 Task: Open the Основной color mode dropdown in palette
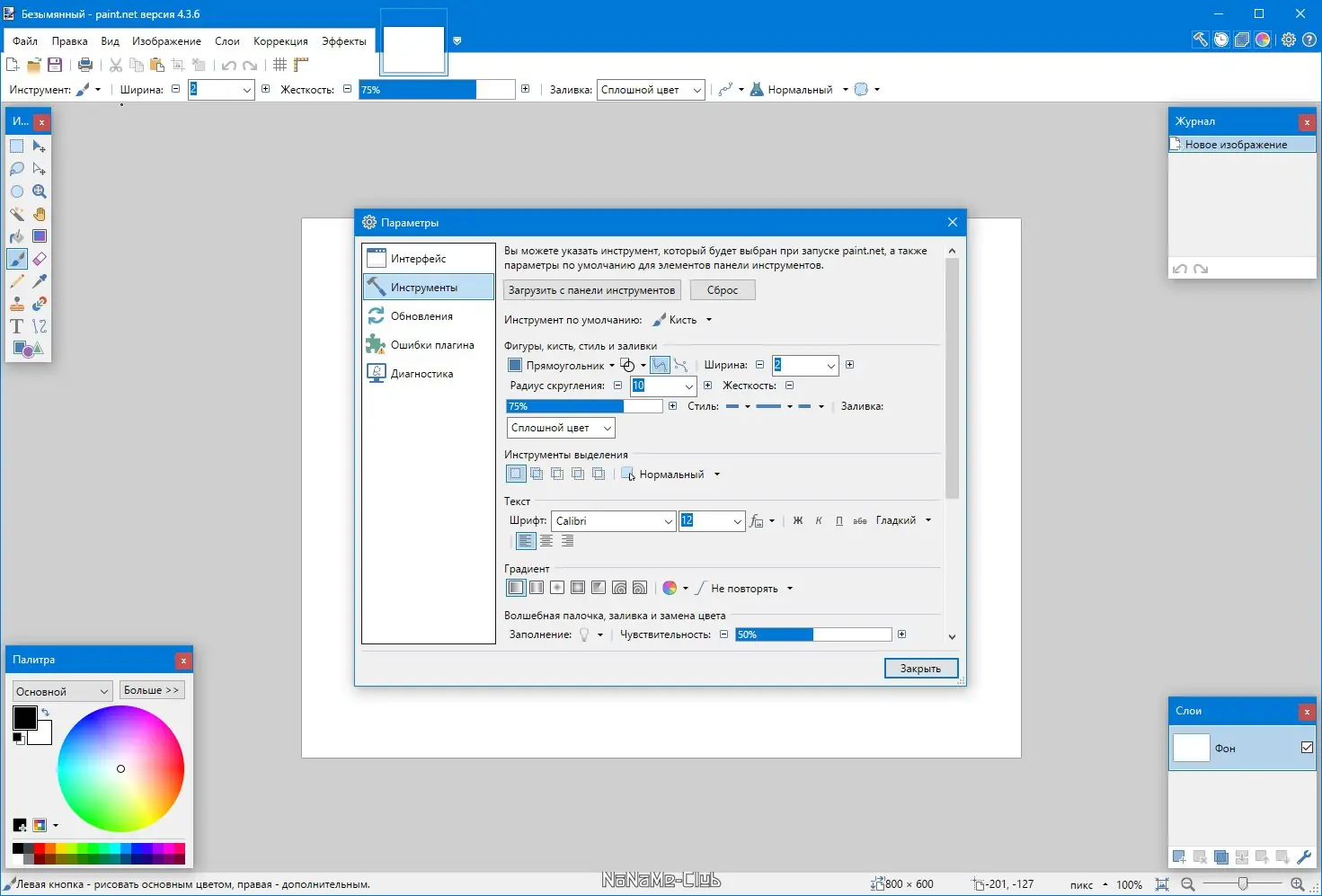point(63,691)
